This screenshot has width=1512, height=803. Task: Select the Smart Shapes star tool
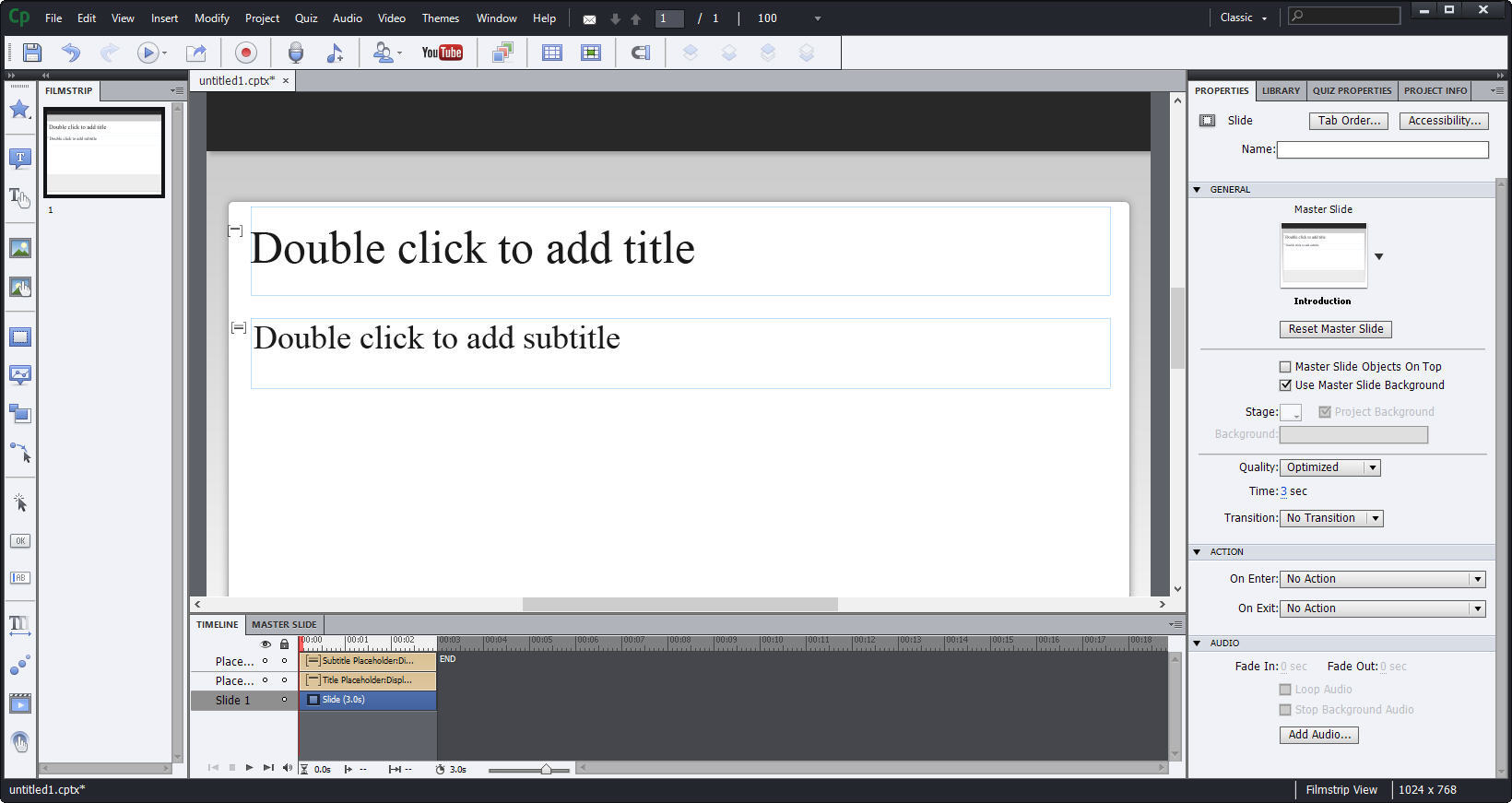click(x=19, y=110)
